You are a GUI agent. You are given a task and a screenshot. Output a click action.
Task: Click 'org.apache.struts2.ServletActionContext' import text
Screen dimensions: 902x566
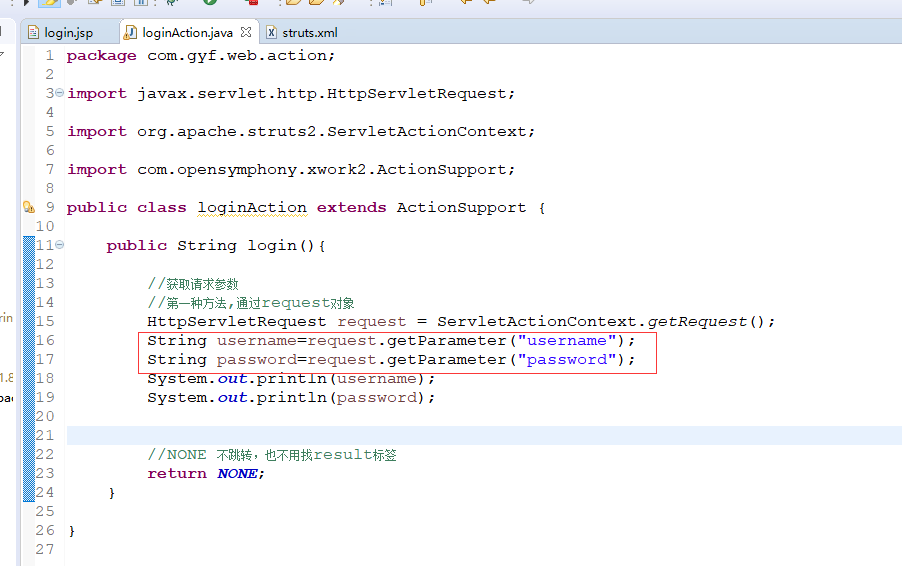pyautogui.click(x=331, y=132)
